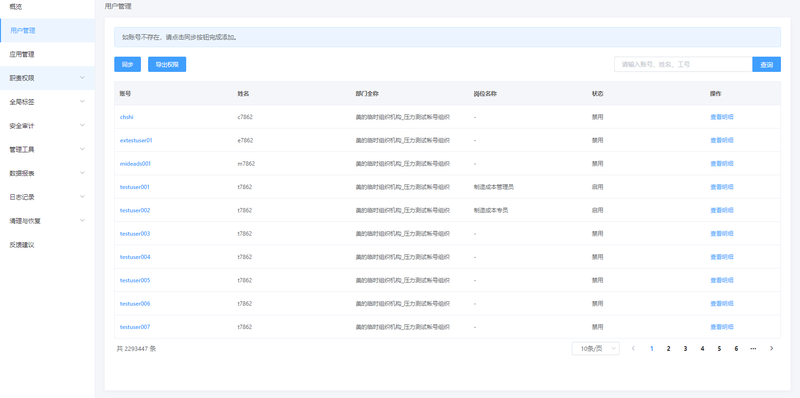Open the testuser003 account link

click(x=135, y=234)
